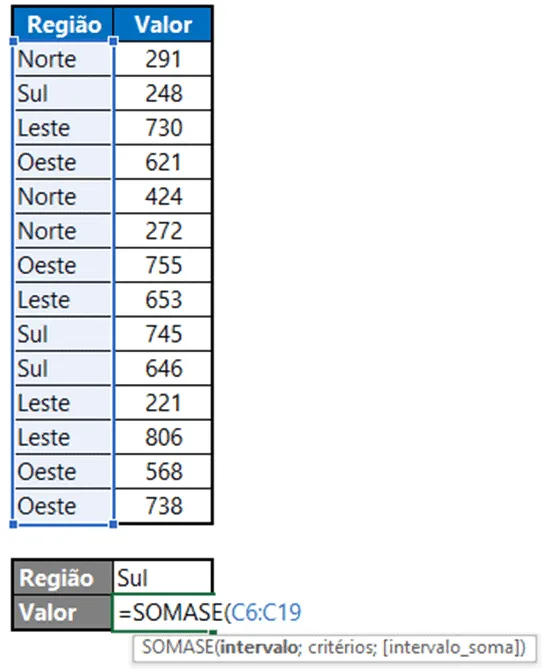Click the cell showing 730
Viewport: 548px width, 669px height.
(163, 128)
